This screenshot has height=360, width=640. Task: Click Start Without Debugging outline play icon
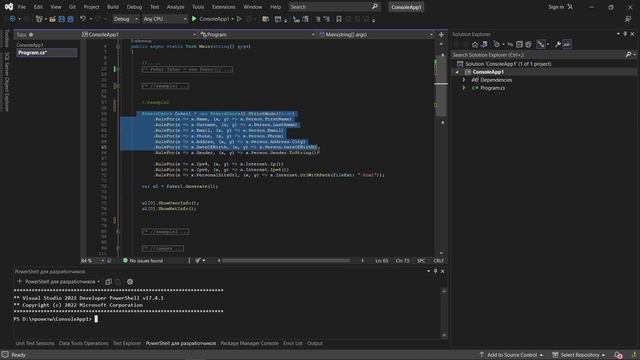pos(239,19)
